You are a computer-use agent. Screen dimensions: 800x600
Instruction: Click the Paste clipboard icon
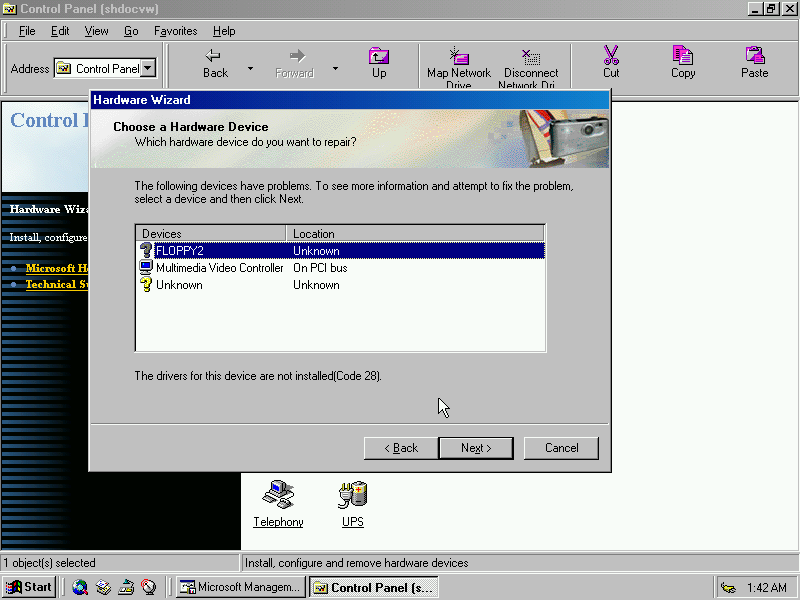click(755, 56)
